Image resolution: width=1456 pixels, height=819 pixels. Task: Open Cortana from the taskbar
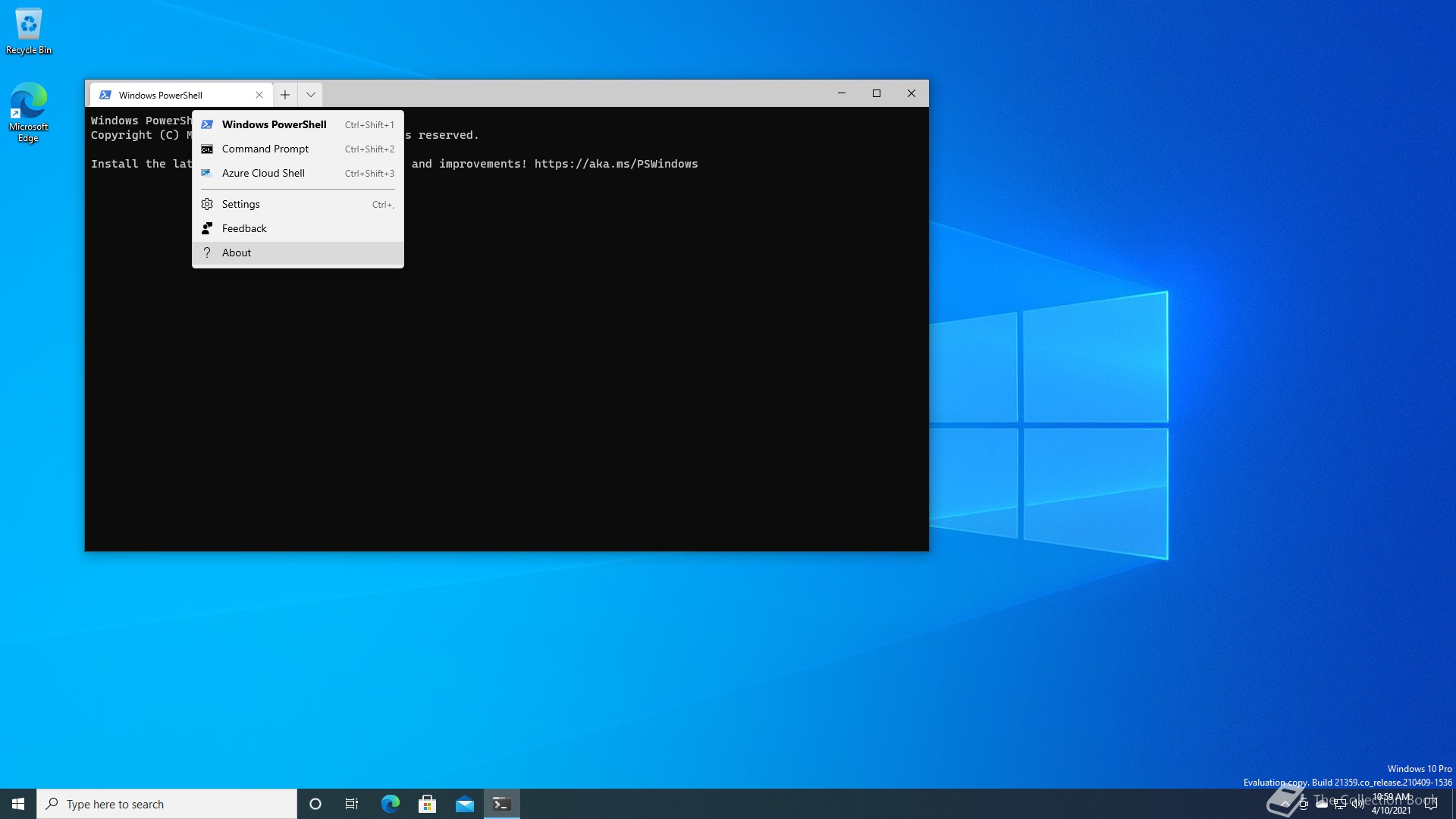click(x=315, y=804)
